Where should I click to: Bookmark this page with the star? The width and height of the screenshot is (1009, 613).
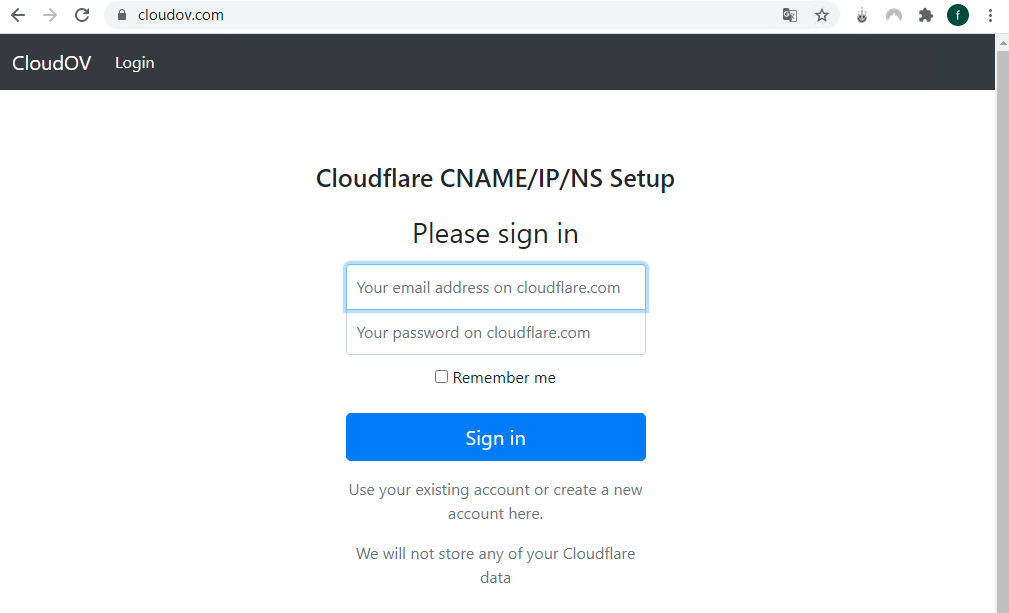point(822,15)
